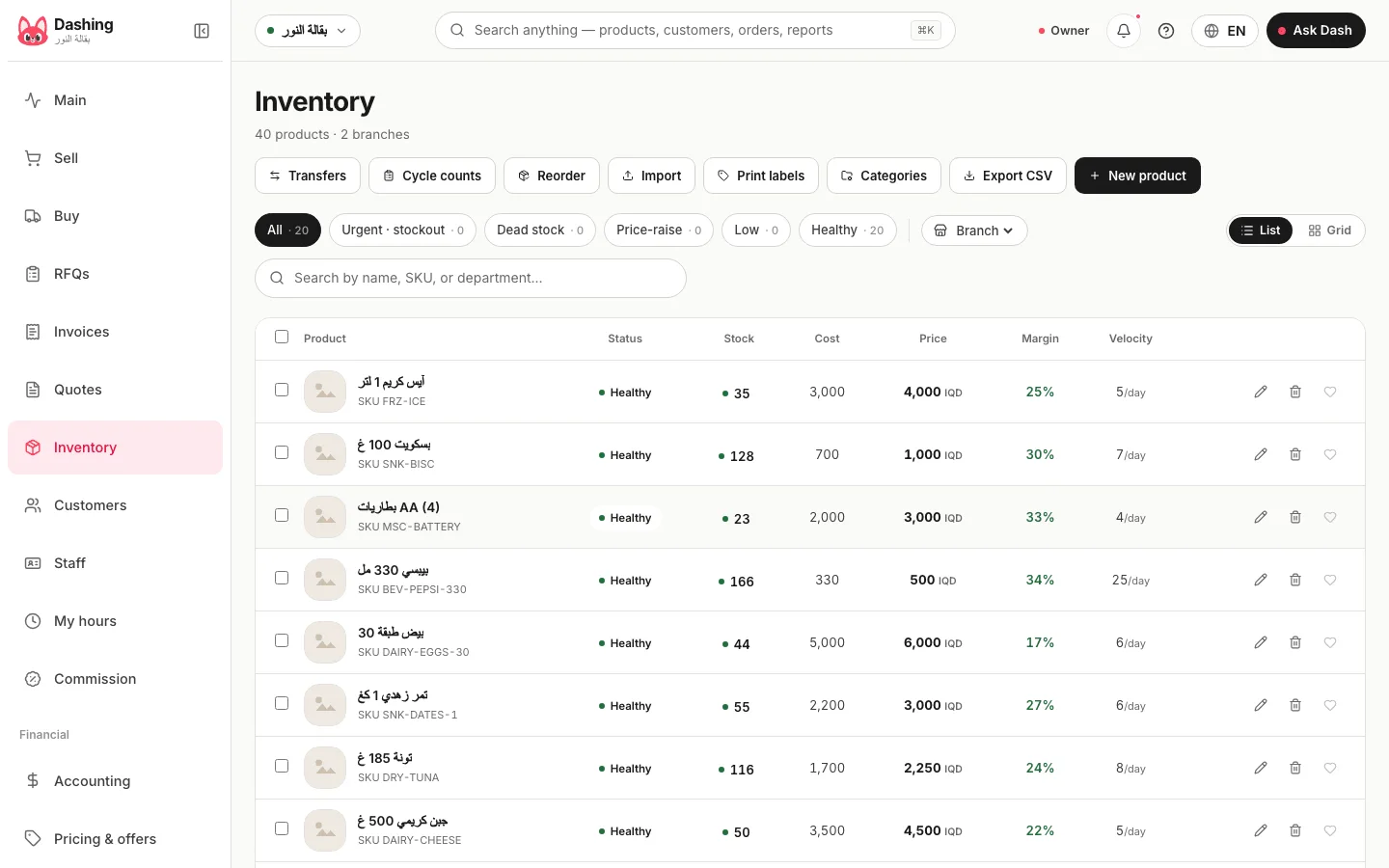Image resolution: width=1389 pixels, height=868 pixels.
Task: Toggle the select-all products checkbox in header
Action: pos(282,337)
